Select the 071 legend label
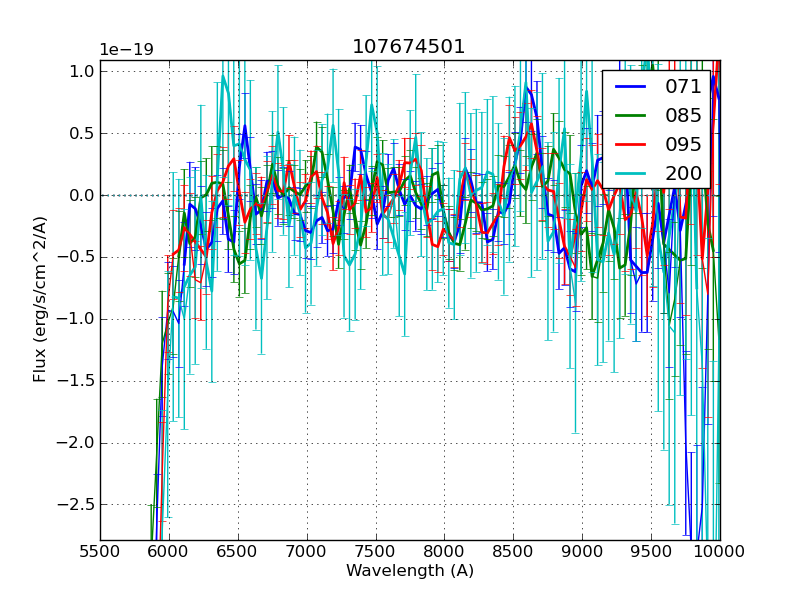This screenshot has width=800, height=600. [683, 87]
